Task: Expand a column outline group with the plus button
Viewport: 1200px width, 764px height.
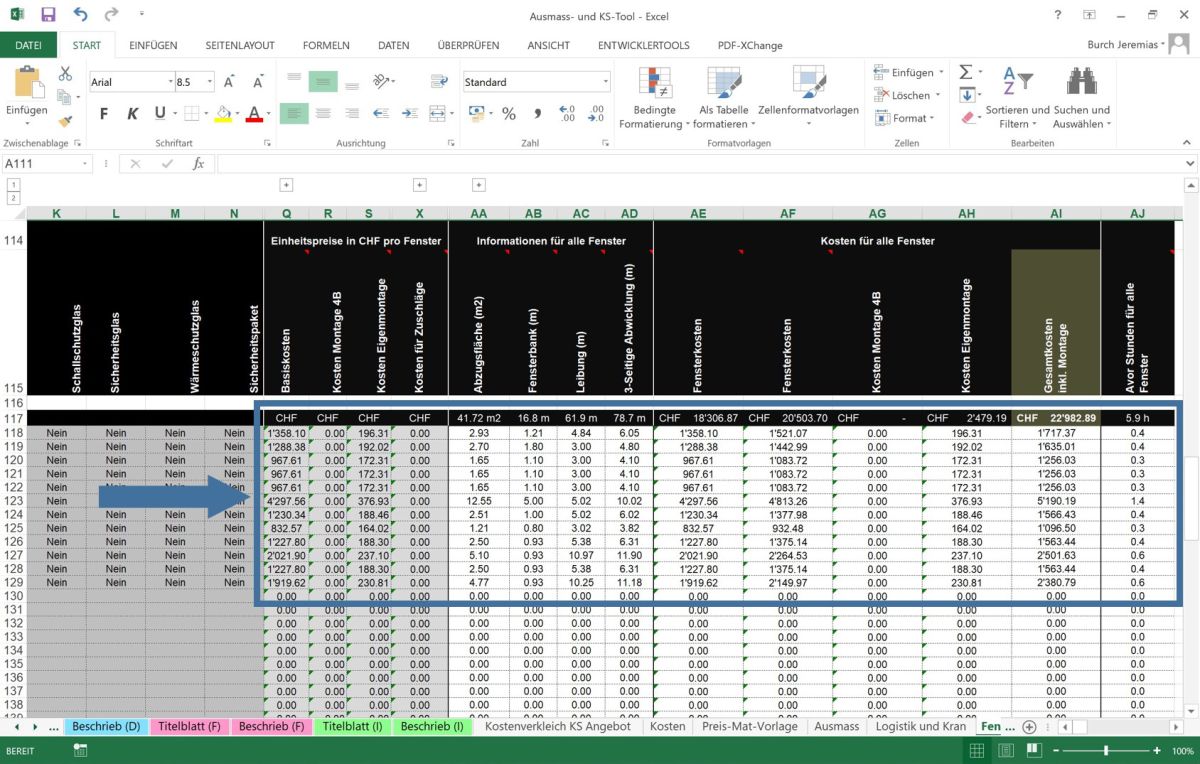Action: point(286,185)
